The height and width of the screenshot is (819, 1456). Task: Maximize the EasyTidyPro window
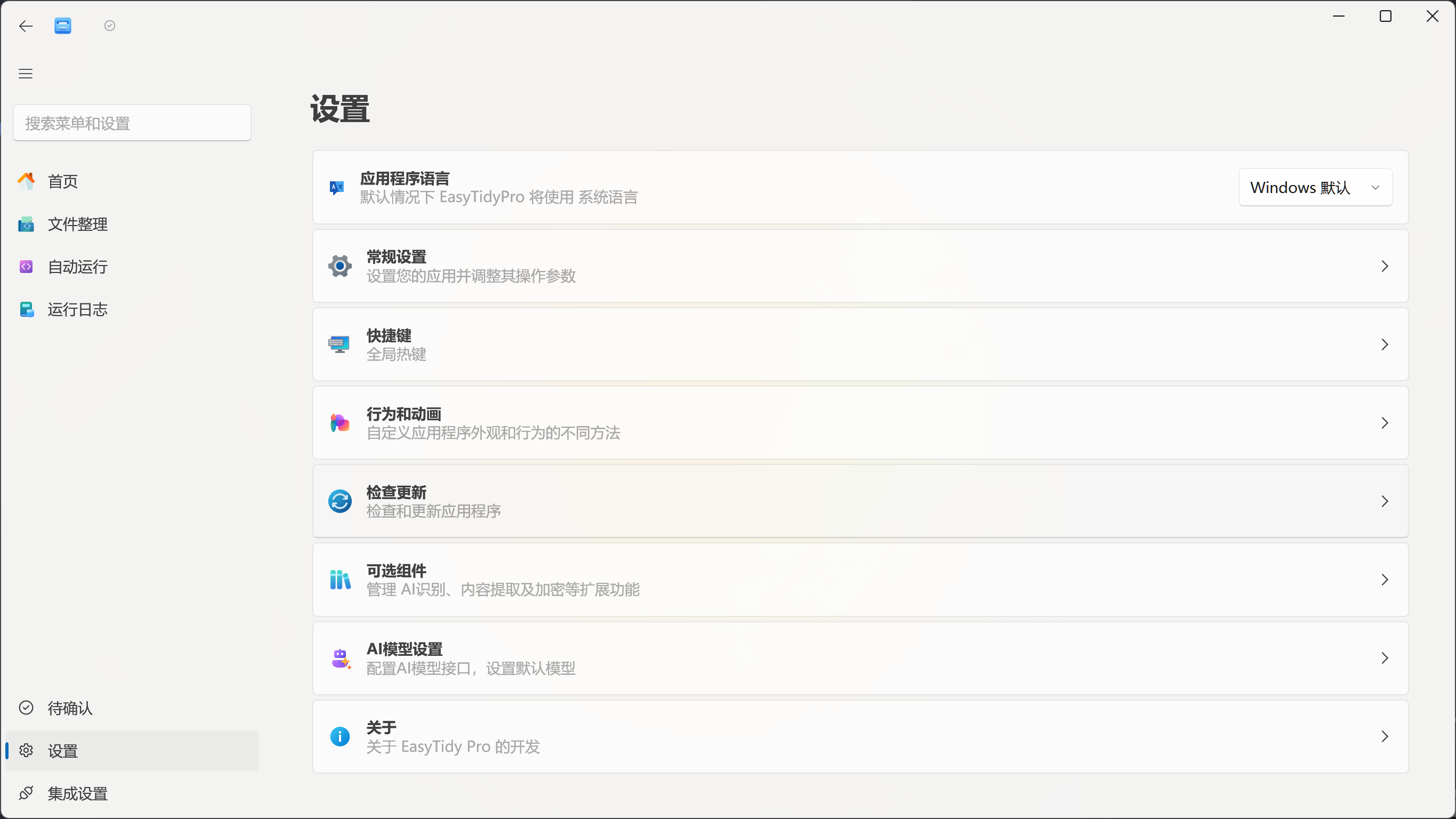(x=1385, y=17)
